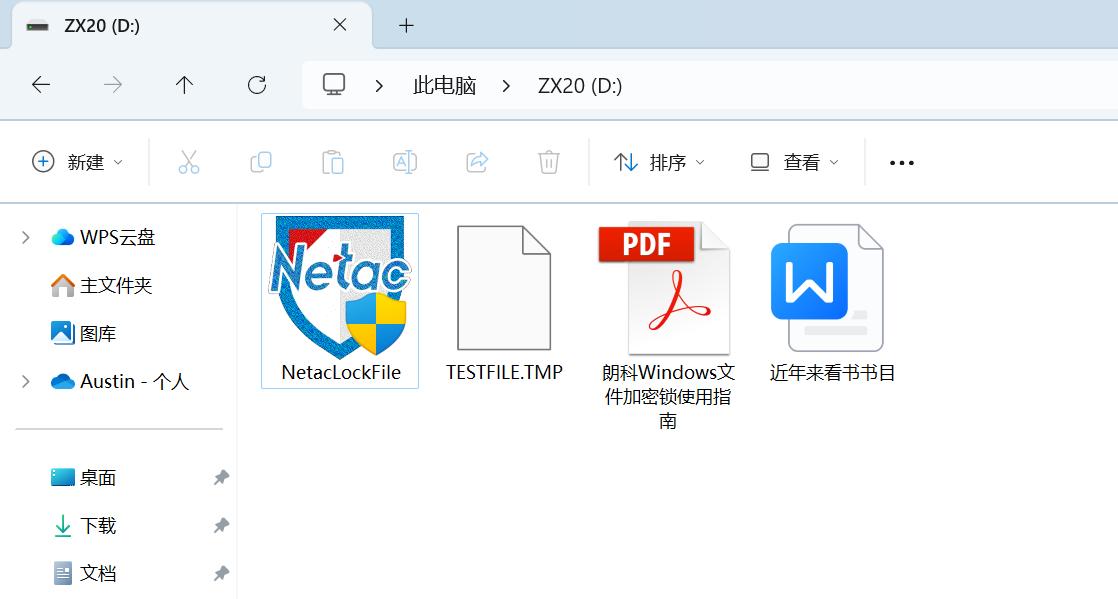Expand chevron before ZX20 (D:) breadcrumb
This screenshot has width=1118, height=599.
coord(506,86)
